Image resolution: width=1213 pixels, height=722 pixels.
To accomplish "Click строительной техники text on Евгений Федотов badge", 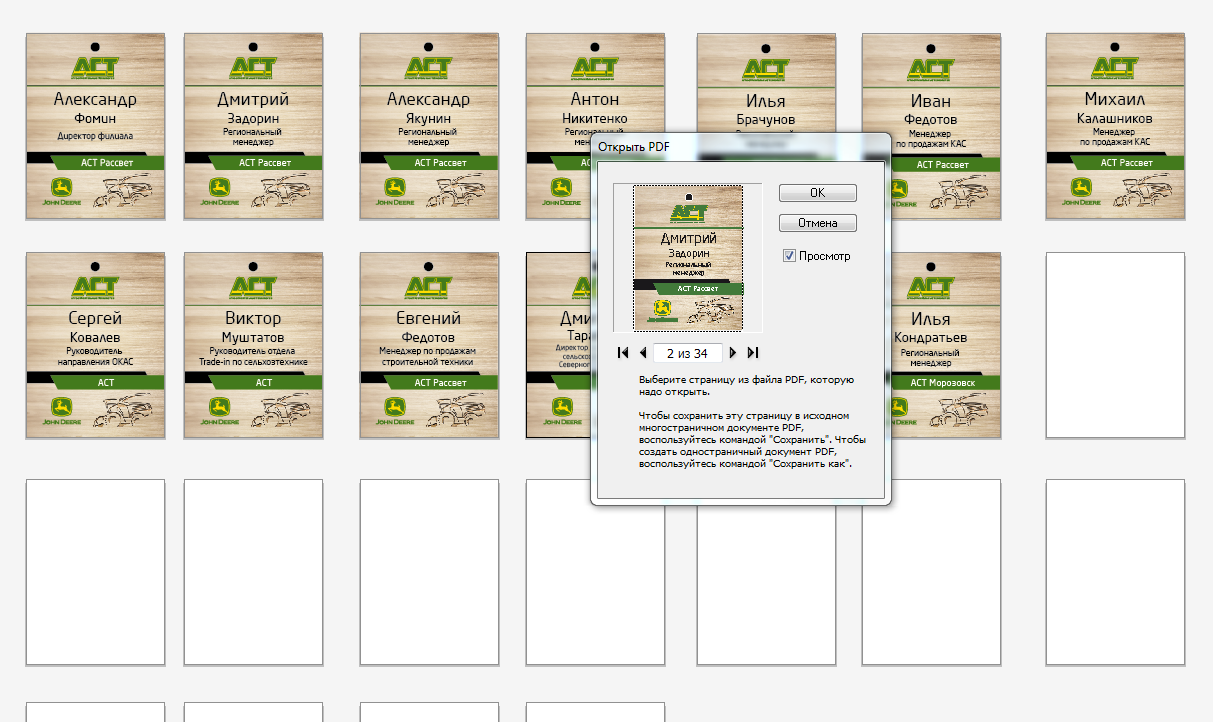I will coord(429,362).
